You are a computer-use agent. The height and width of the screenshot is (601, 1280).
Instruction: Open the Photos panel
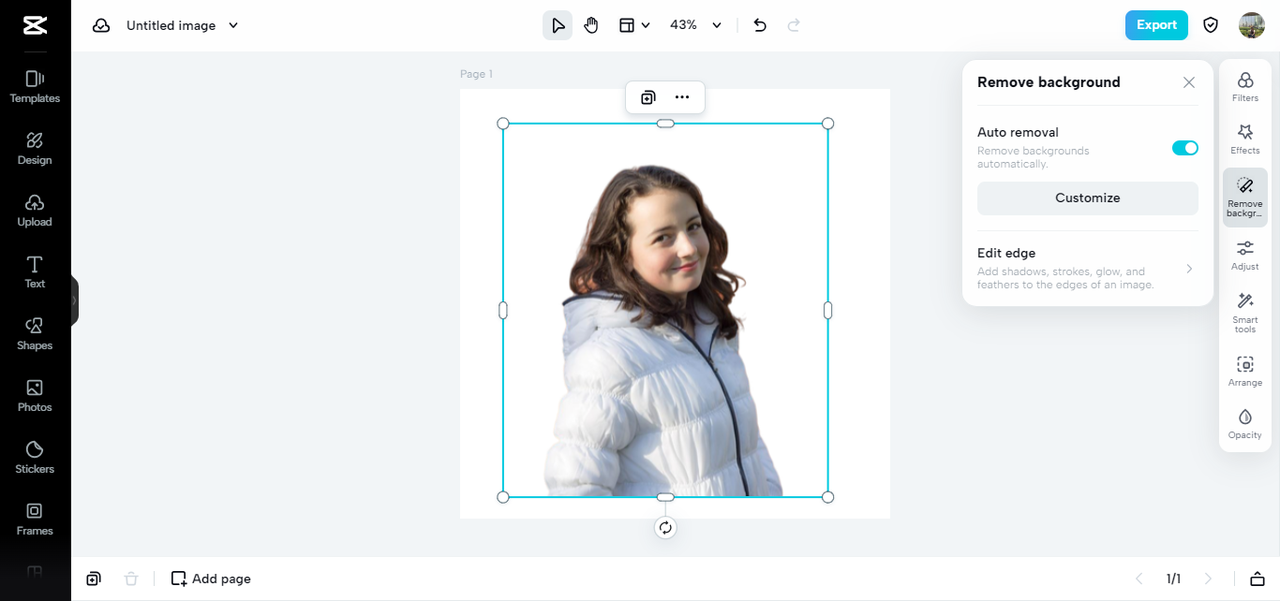pos(35,396)
